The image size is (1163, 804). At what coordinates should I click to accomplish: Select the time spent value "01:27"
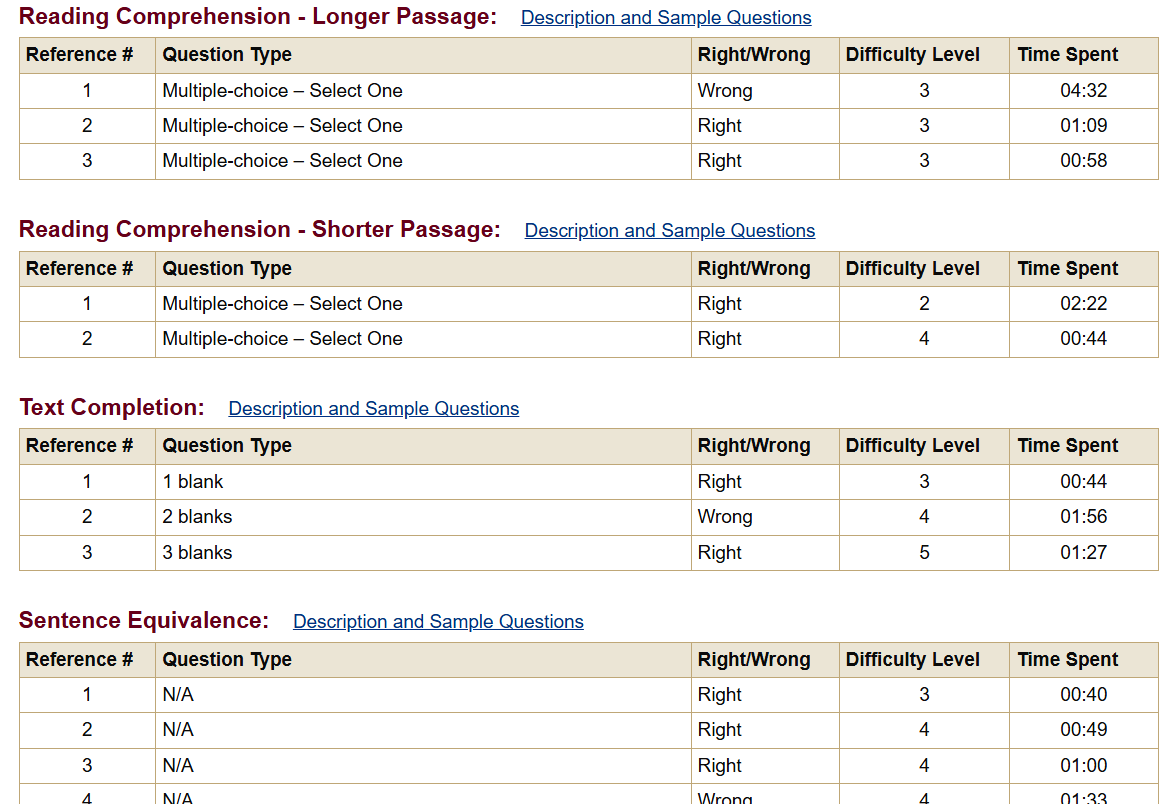tap(1084, 553)
